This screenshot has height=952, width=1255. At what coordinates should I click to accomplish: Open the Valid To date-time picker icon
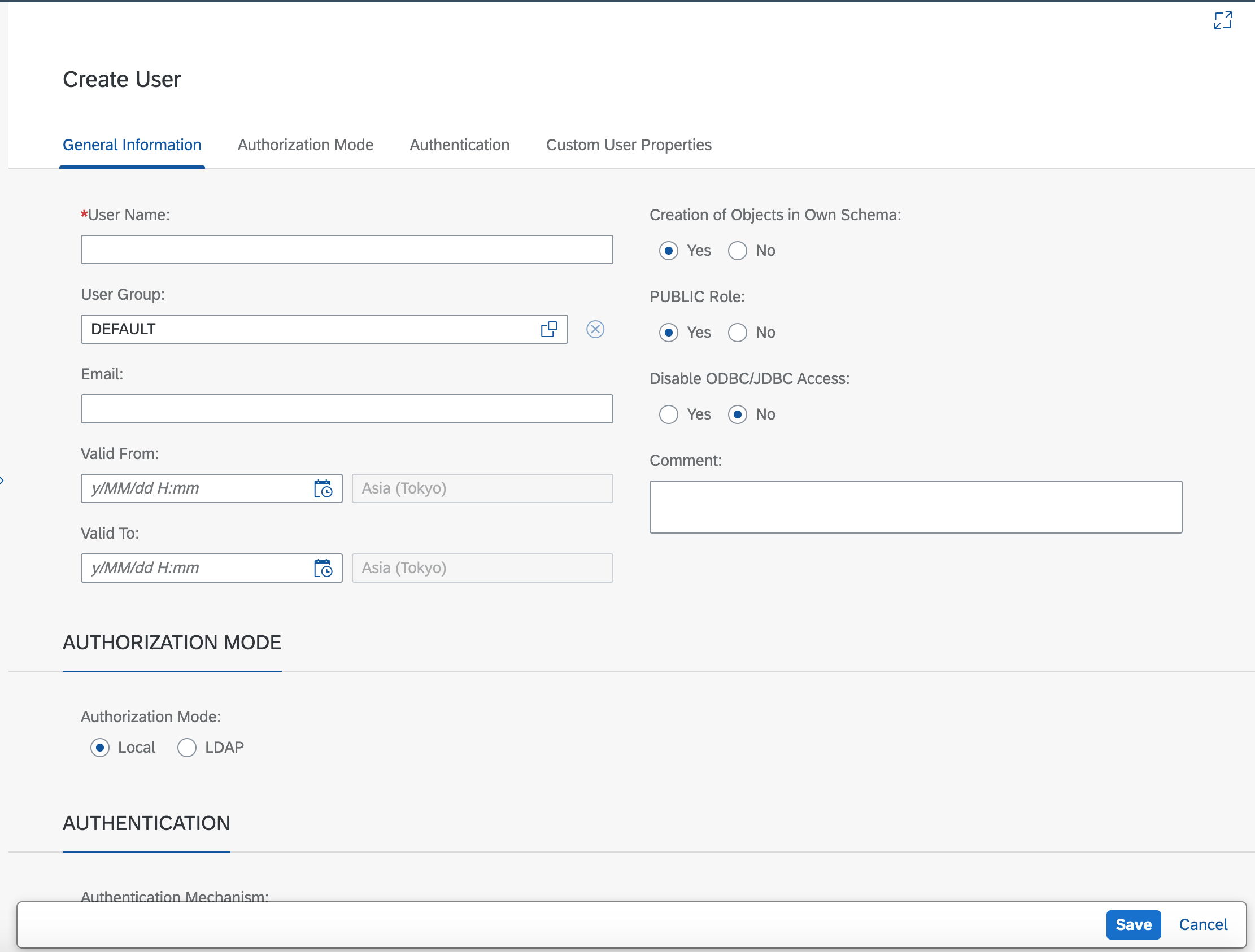(323, 568)
